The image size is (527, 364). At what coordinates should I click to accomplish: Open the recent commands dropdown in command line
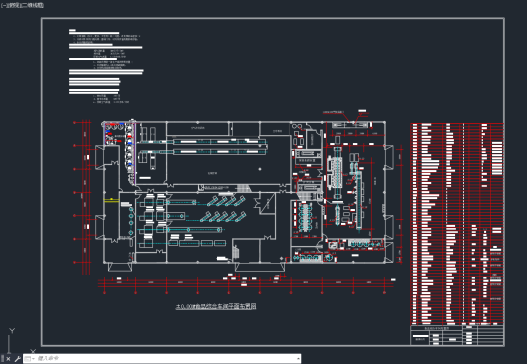tap(29, 359)
